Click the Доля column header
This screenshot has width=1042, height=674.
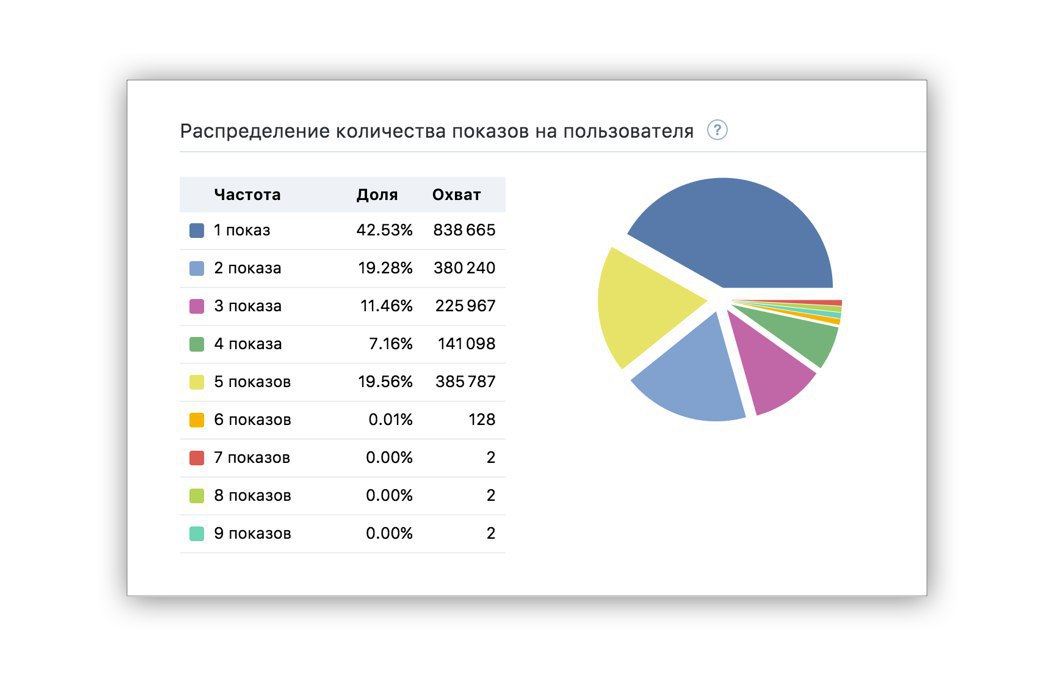pos(377,195)
